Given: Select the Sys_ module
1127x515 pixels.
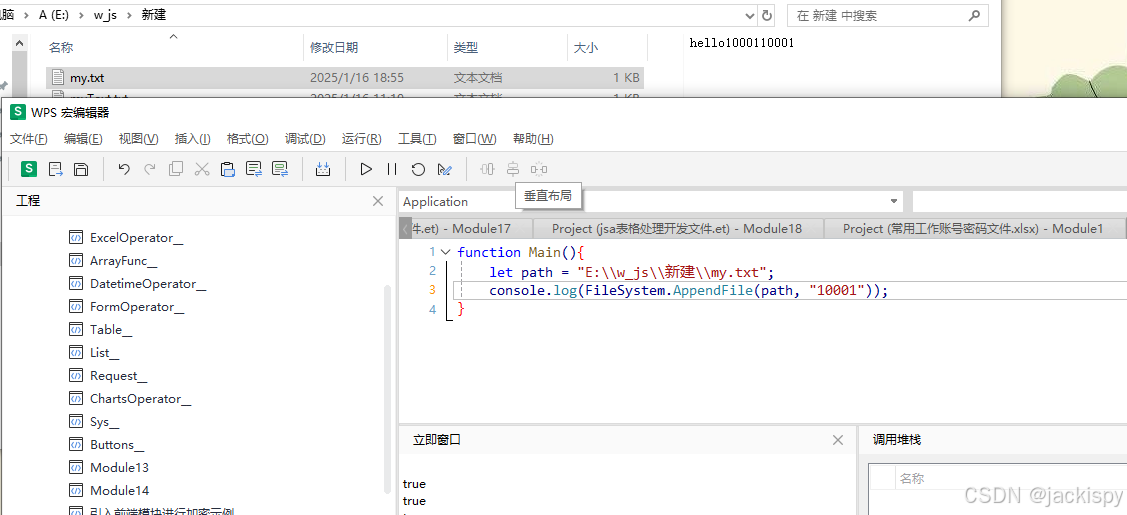Looking at the screenshot, I should coord(104,422).
